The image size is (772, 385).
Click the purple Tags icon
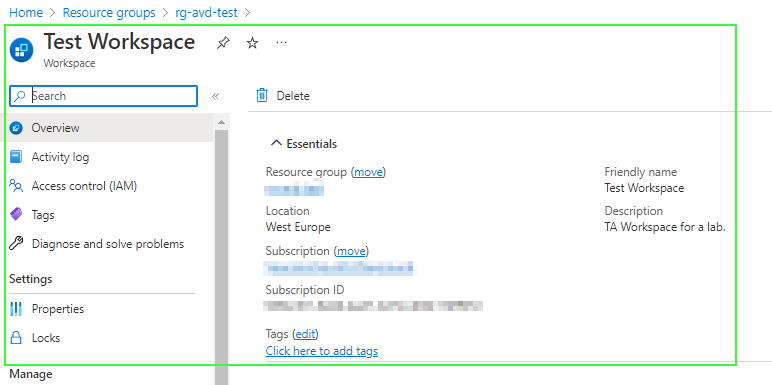16,215
